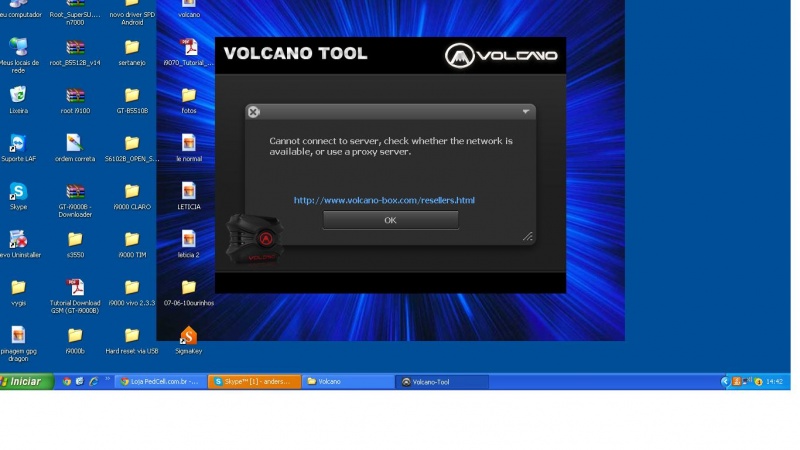The image size is (800, 450).
Task: Click the error message text in dialog
Action: click(x=391, y=146)
